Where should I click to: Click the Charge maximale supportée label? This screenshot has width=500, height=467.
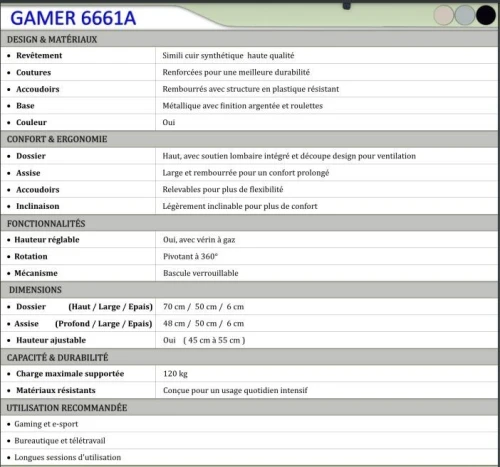[70, 374]
